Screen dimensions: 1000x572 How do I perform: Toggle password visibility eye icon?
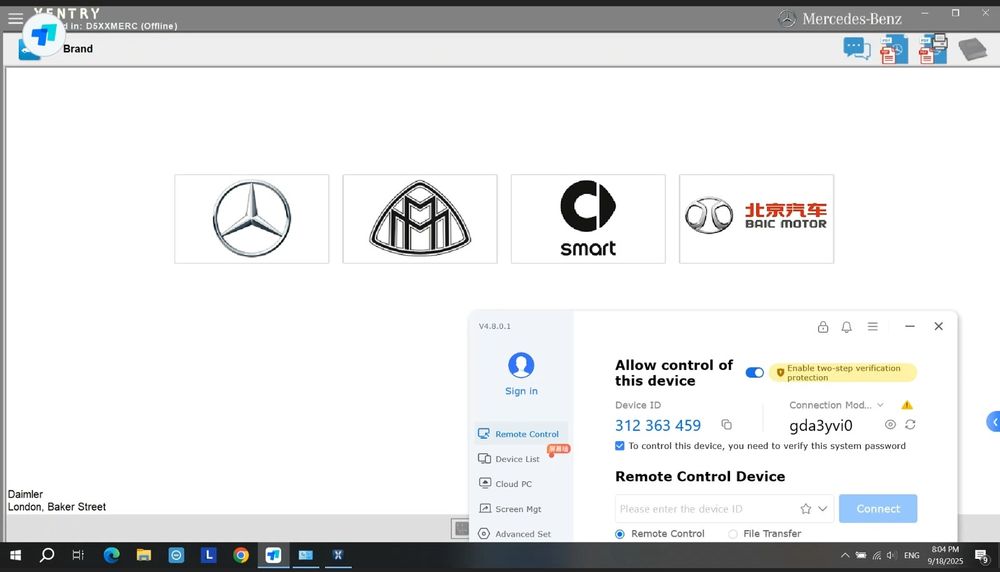(890, 424)
